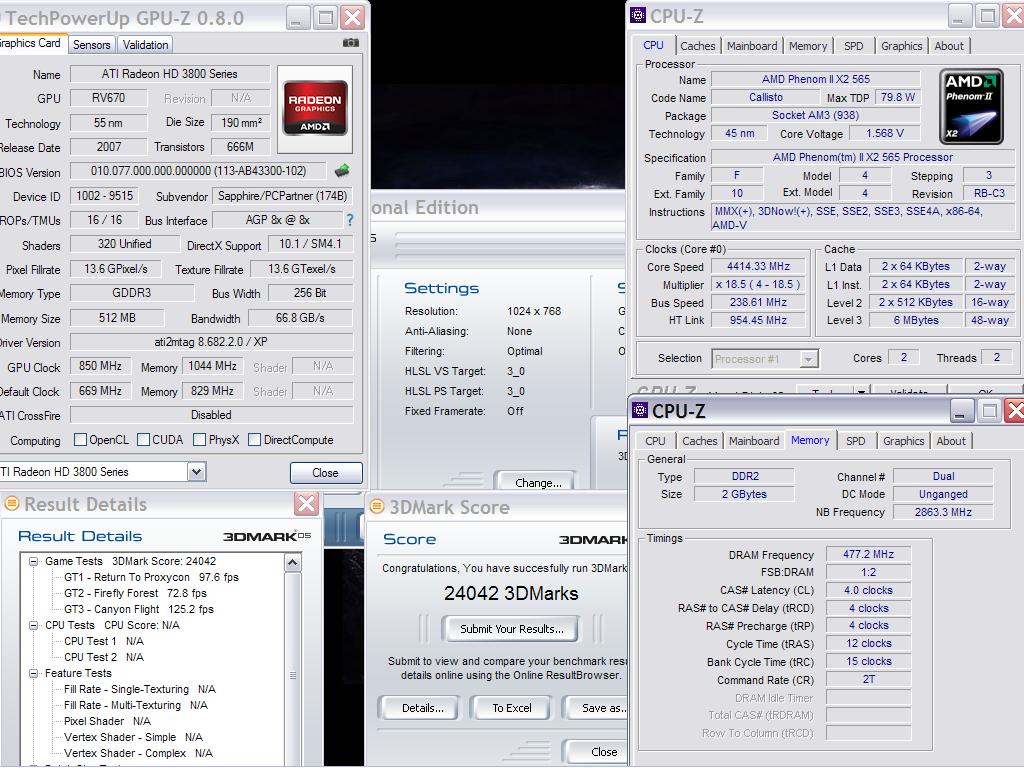
Task: Click the BIOS save chip icon
Action: (342, 170)
